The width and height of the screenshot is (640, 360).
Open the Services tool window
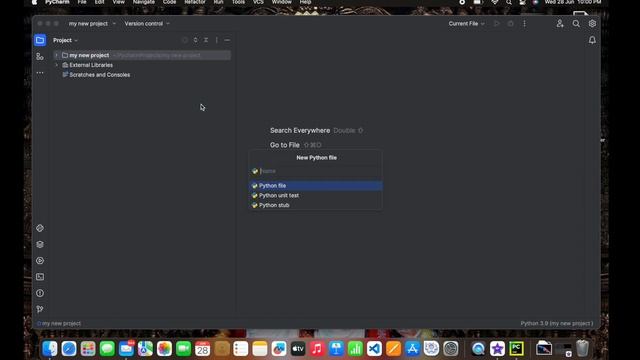coord(40,260)
